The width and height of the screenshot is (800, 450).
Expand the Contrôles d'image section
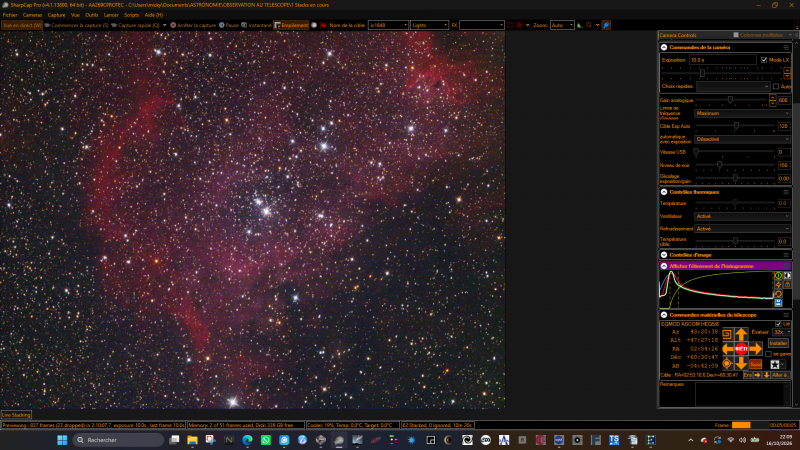664,255
